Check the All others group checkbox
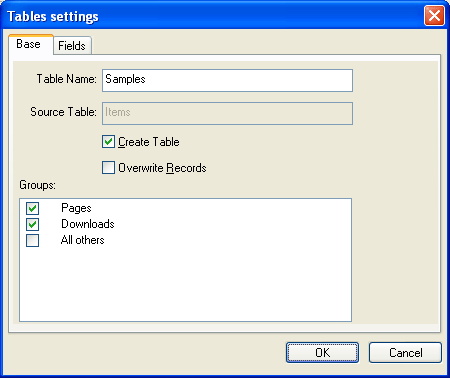 33,240
